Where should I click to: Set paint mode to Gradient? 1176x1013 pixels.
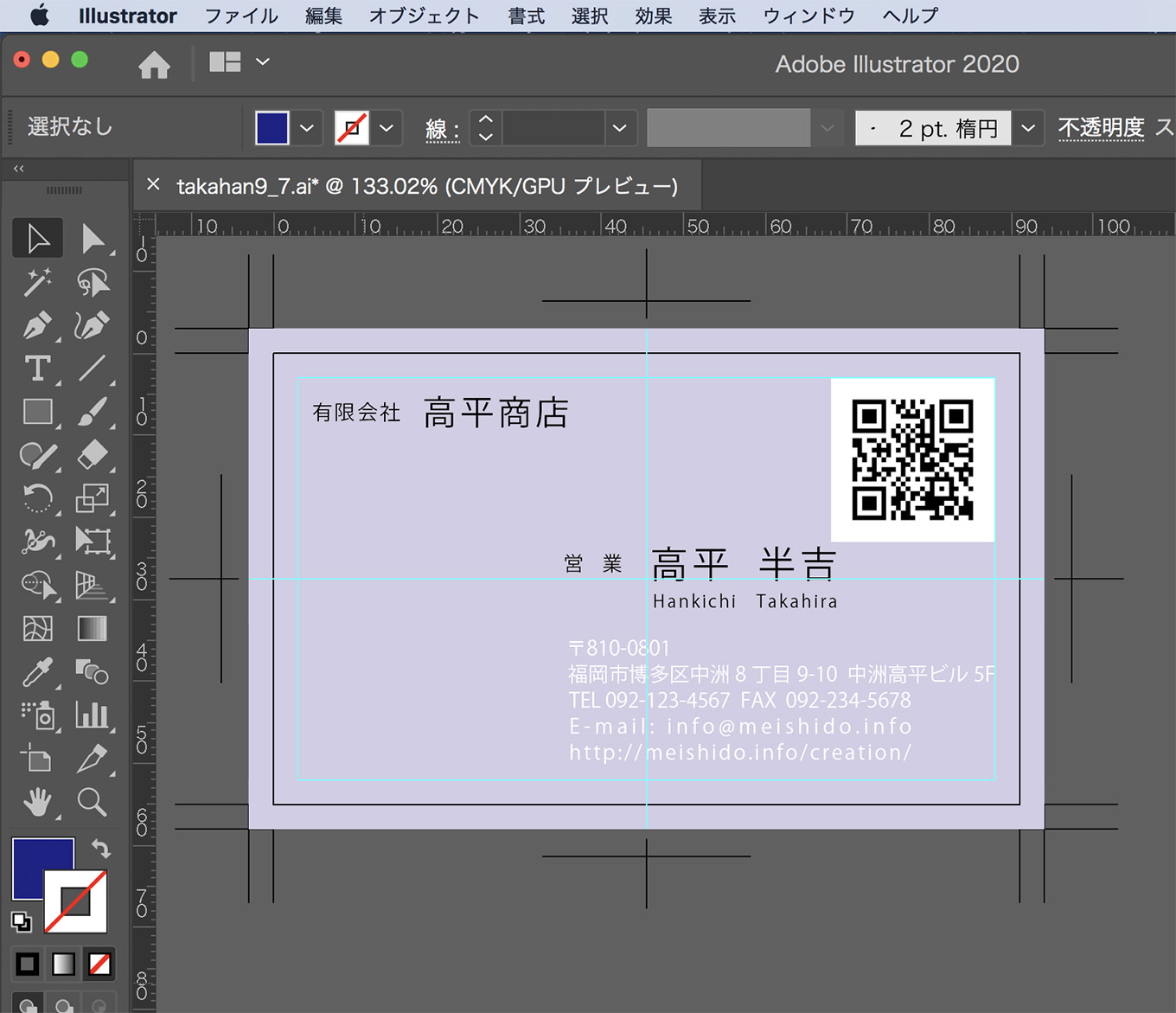click(x=63, y=964)
